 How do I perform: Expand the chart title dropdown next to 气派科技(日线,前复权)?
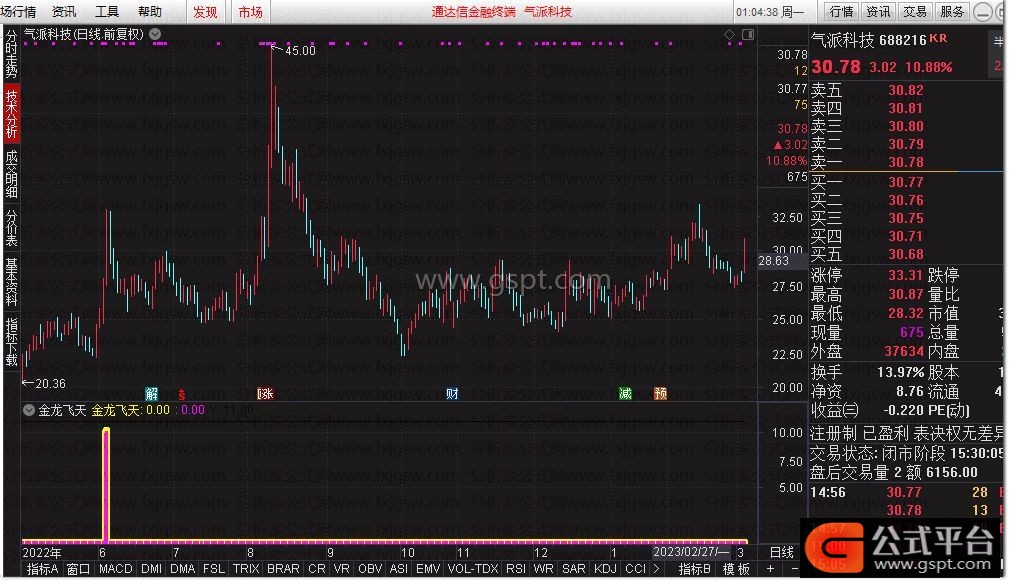pyautogui.click(x=155, y=34)
